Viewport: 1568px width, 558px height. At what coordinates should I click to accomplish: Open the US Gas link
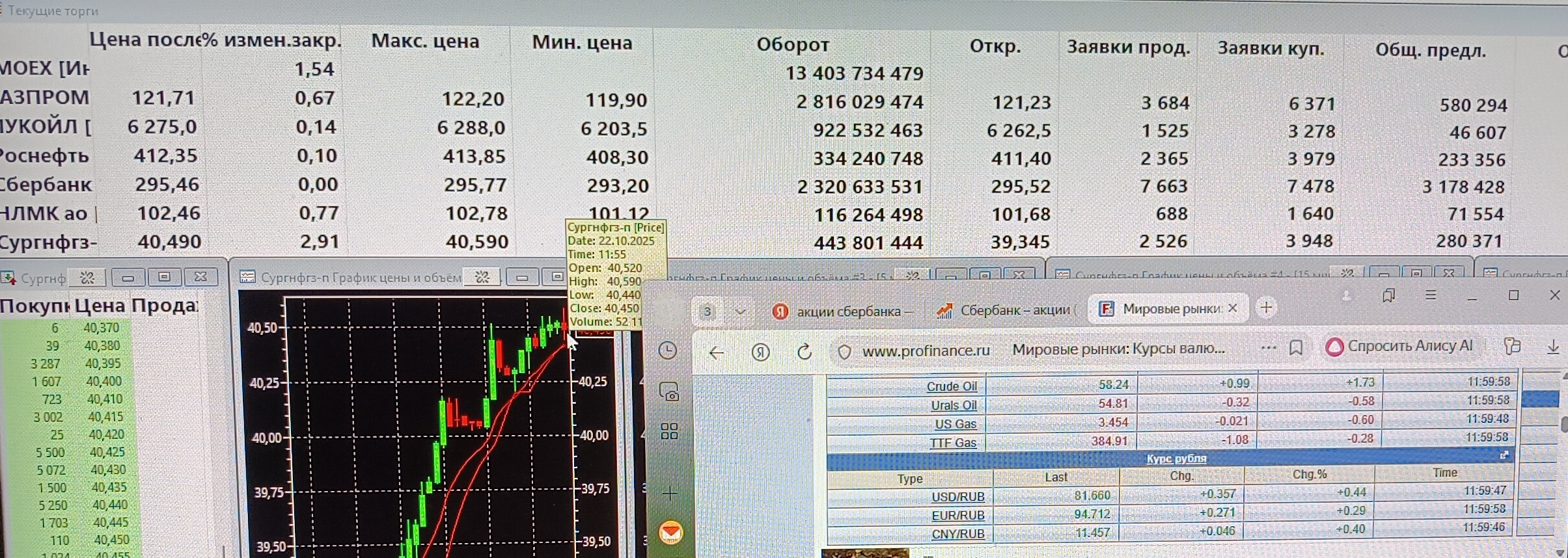tap(956, 424)
